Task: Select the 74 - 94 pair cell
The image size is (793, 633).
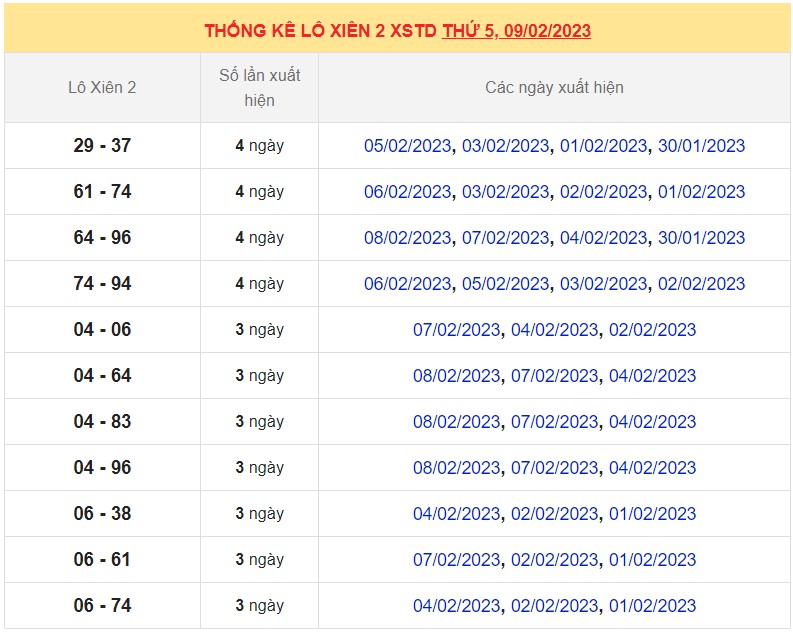Action: click(x=102, y=284)
